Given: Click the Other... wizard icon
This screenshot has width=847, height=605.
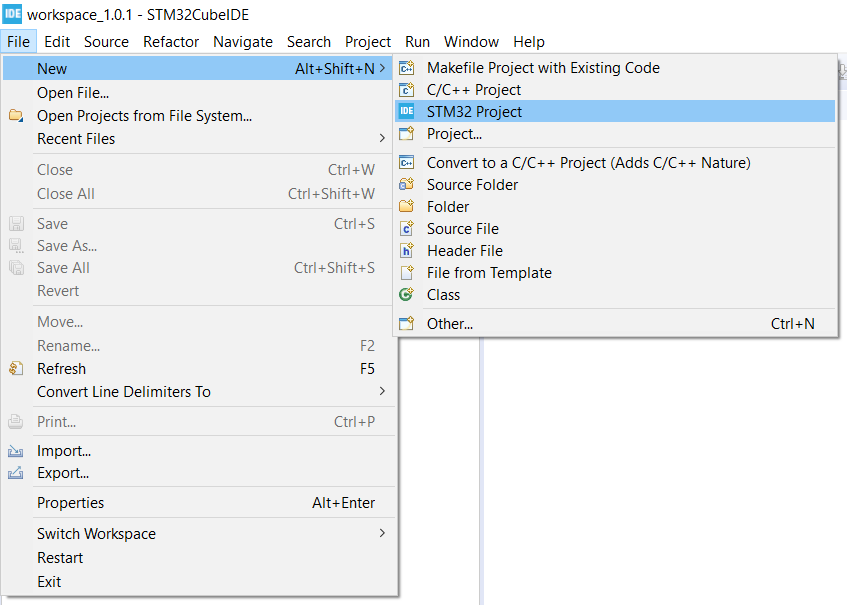Looking at the screenshot, I should 406,324.
